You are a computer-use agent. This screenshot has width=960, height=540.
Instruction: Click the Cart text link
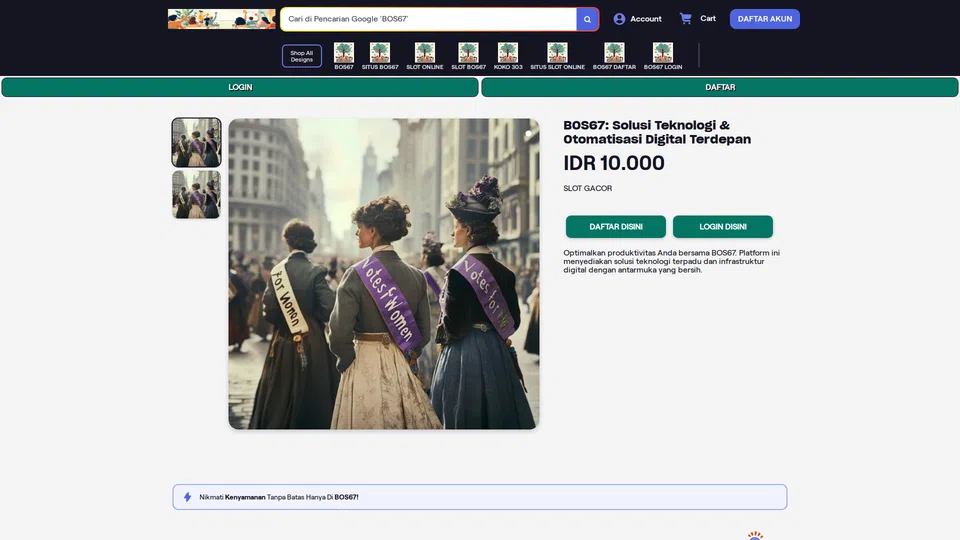click(708, 18)
